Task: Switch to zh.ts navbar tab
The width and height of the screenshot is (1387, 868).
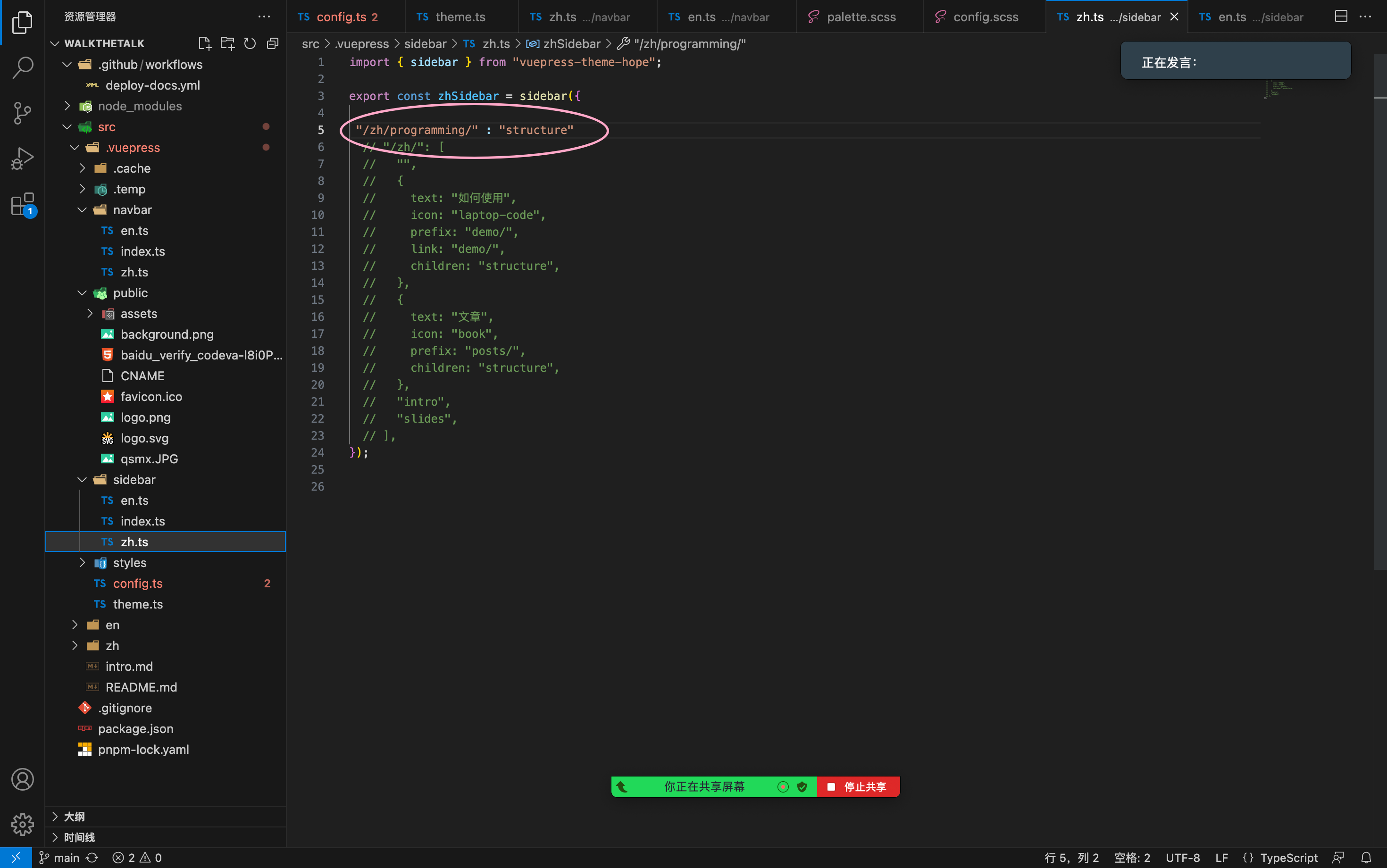Action: [x=587, y=17]
